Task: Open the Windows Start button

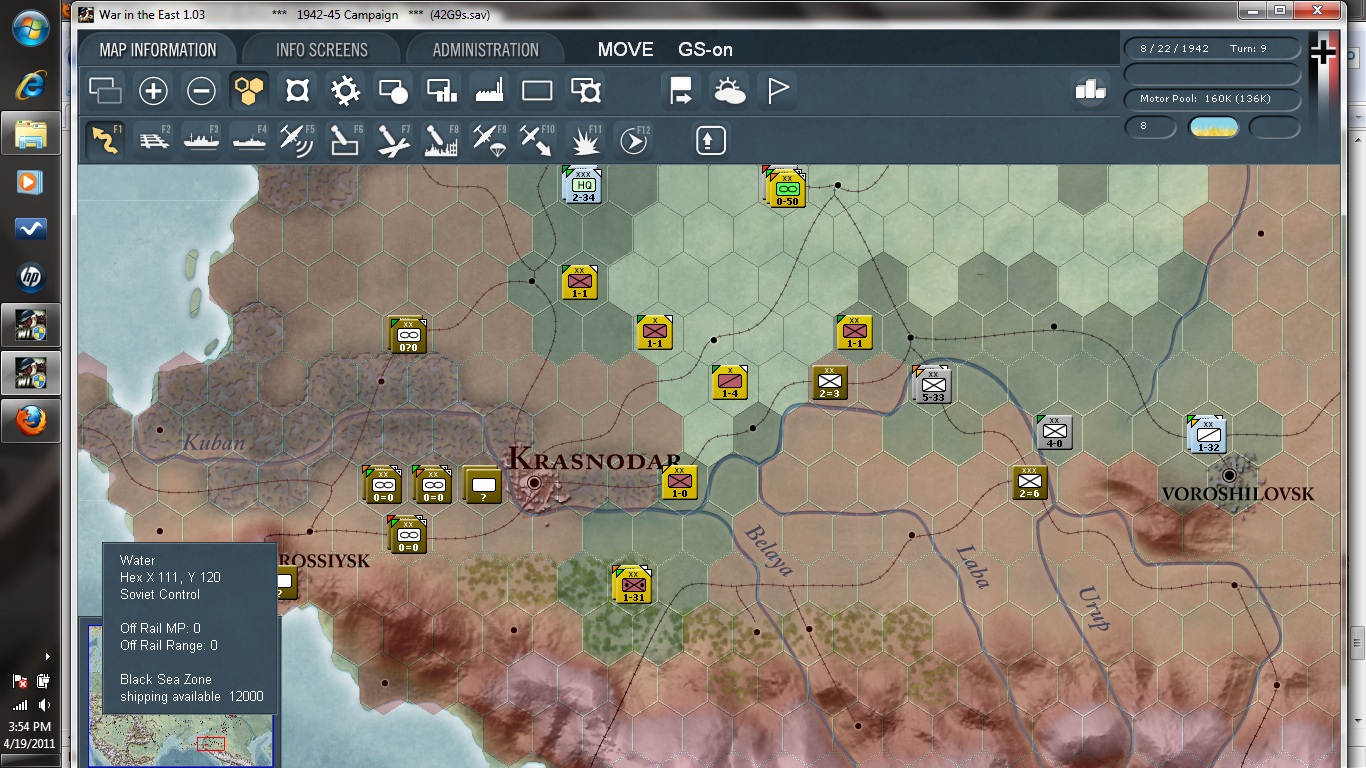Action: [30, 27]
